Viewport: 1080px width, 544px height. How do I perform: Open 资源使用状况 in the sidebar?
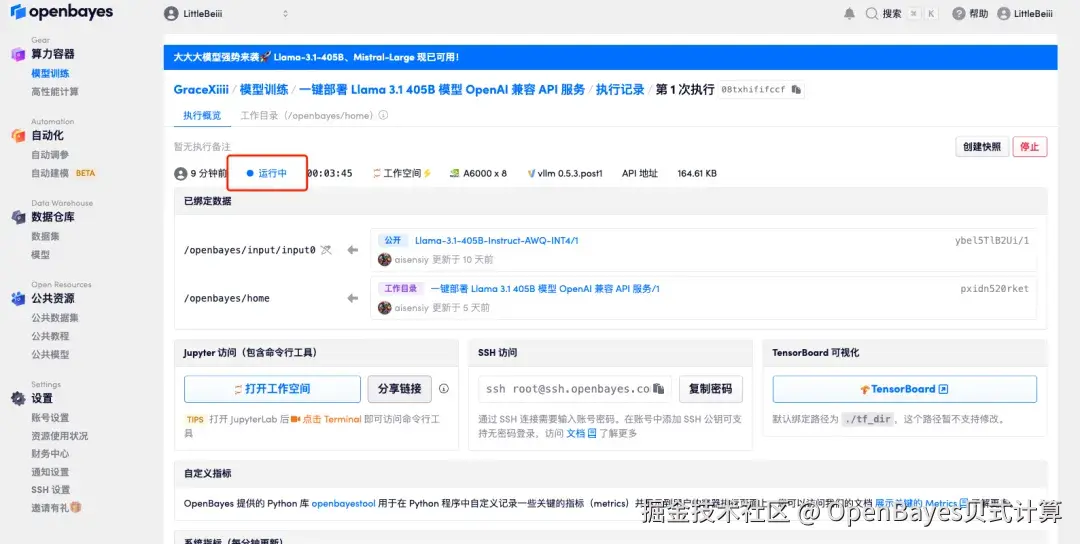[60, 436]
